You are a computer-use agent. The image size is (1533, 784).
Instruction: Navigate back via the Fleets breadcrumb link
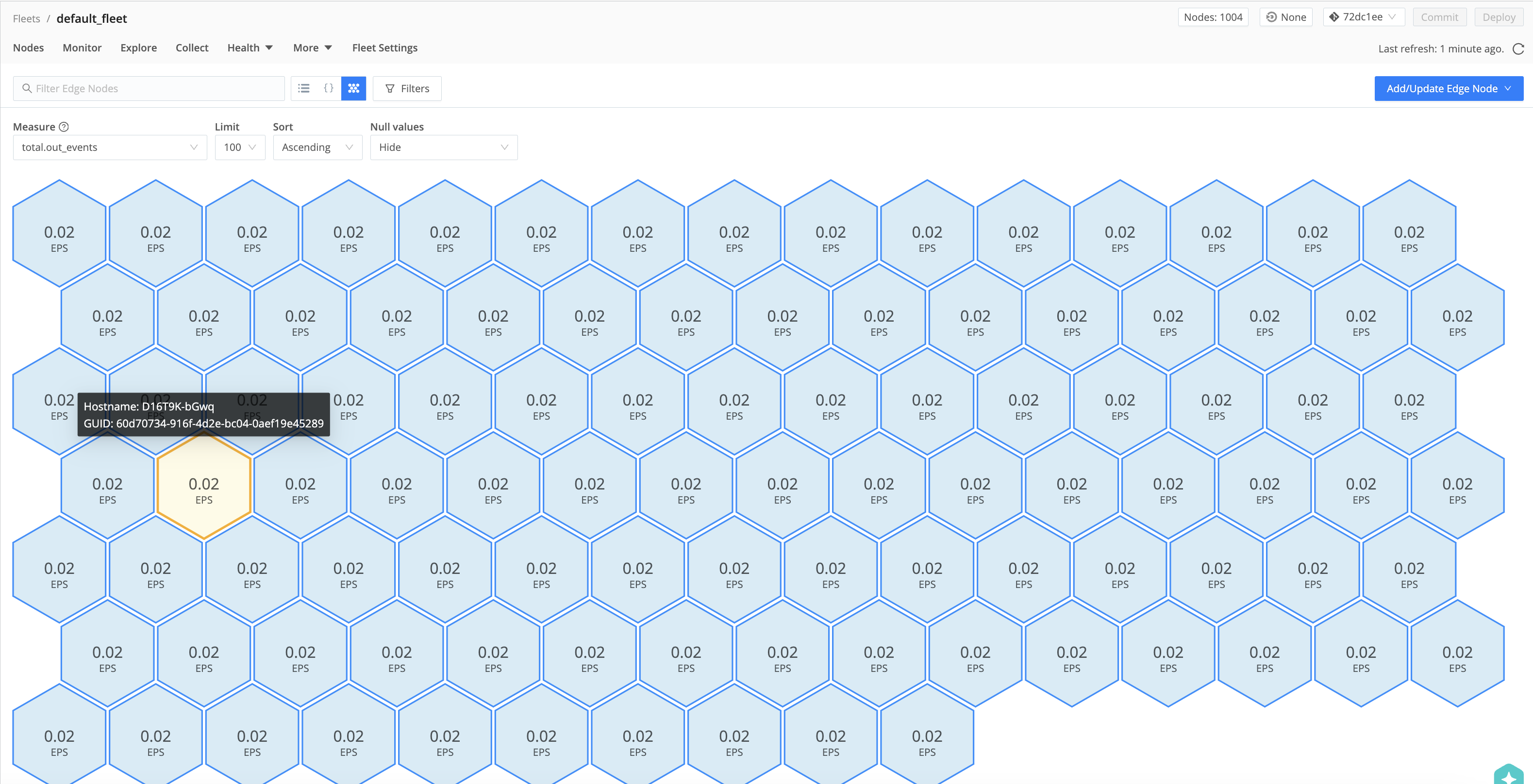[26, 18]
